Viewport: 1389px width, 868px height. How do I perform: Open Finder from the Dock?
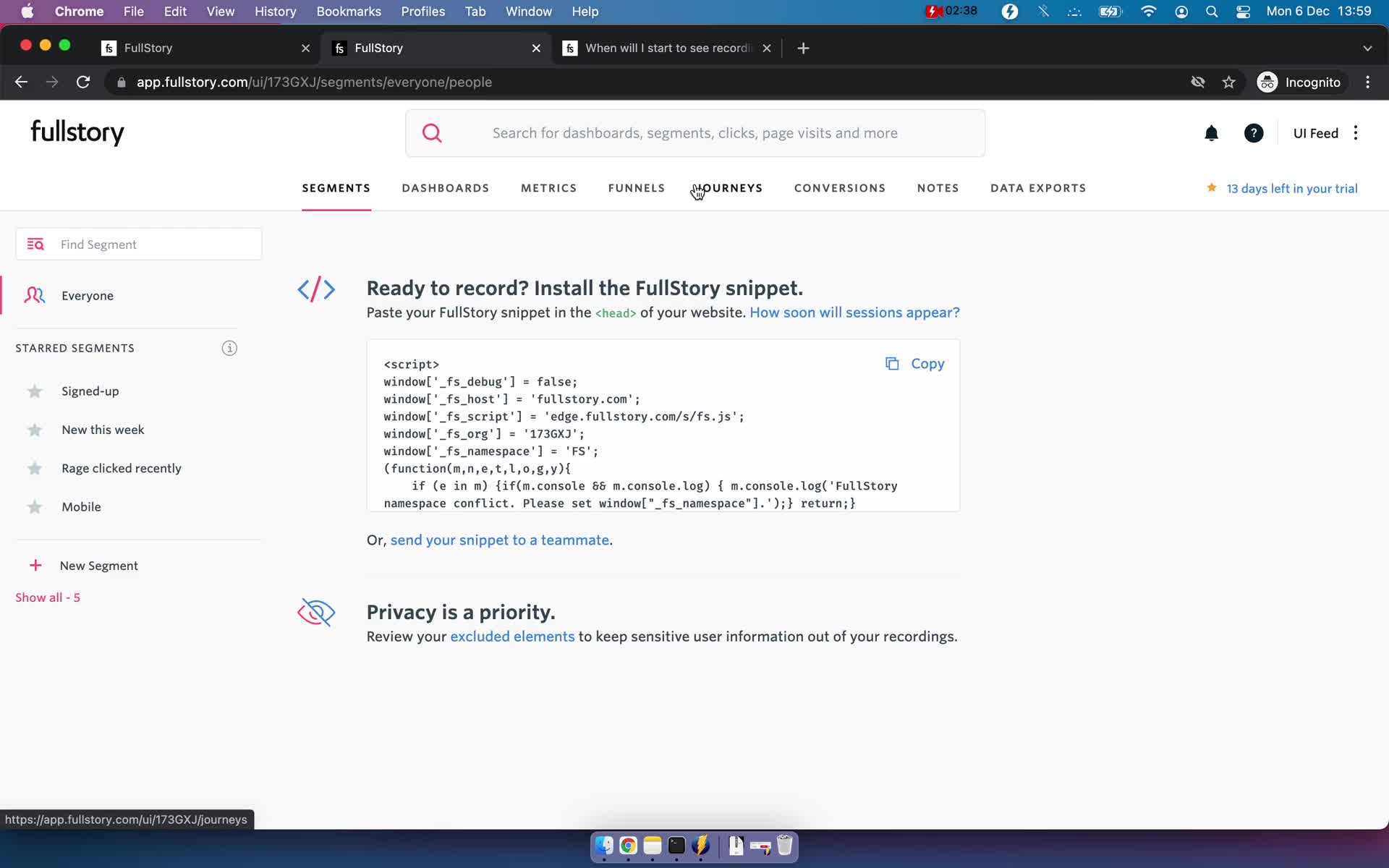coord(603,846)
